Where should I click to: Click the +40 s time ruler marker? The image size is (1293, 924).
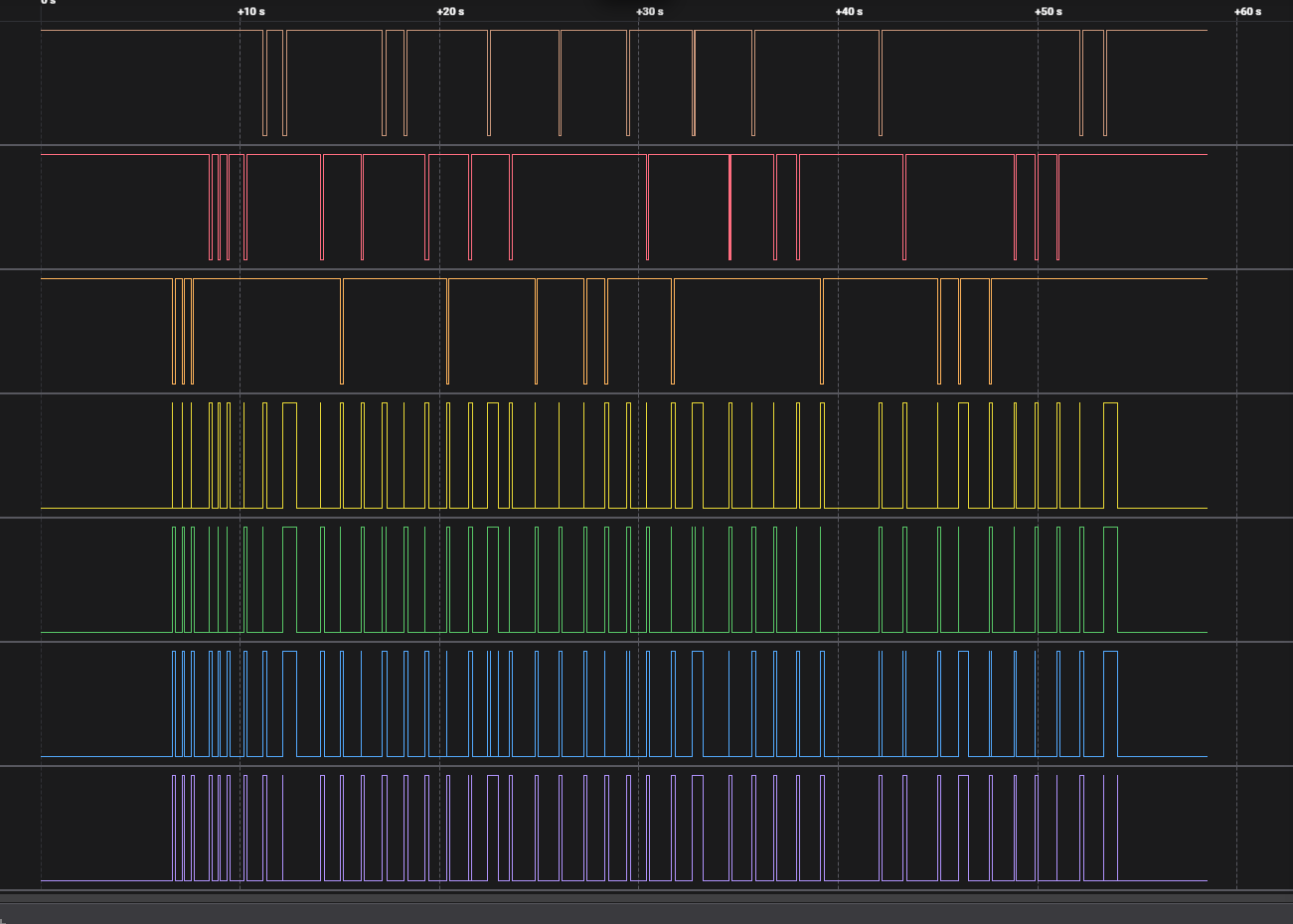tap(849, 12)
